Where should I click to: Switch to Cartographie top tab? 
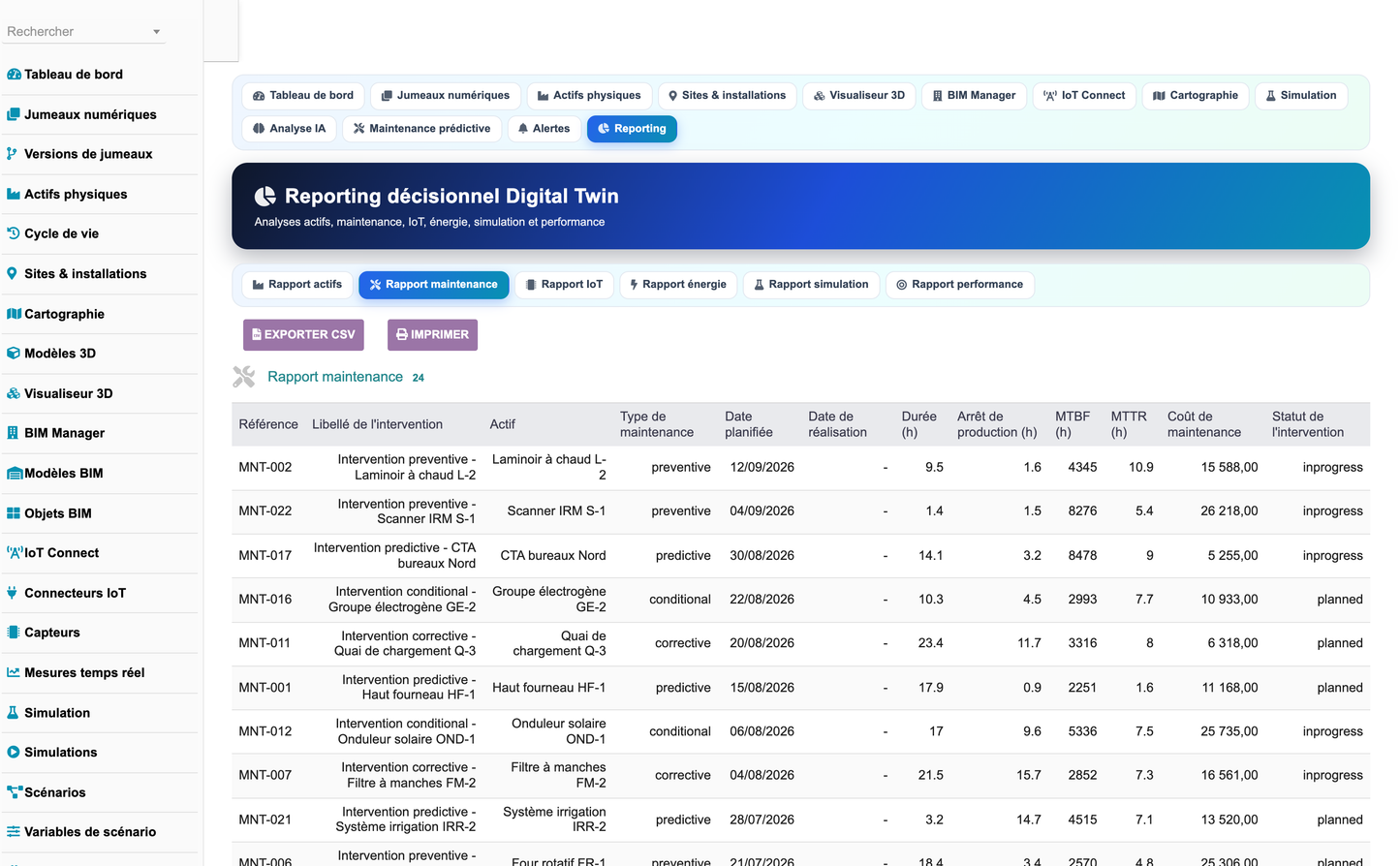pyautogui.click(x=1196, y=96)
